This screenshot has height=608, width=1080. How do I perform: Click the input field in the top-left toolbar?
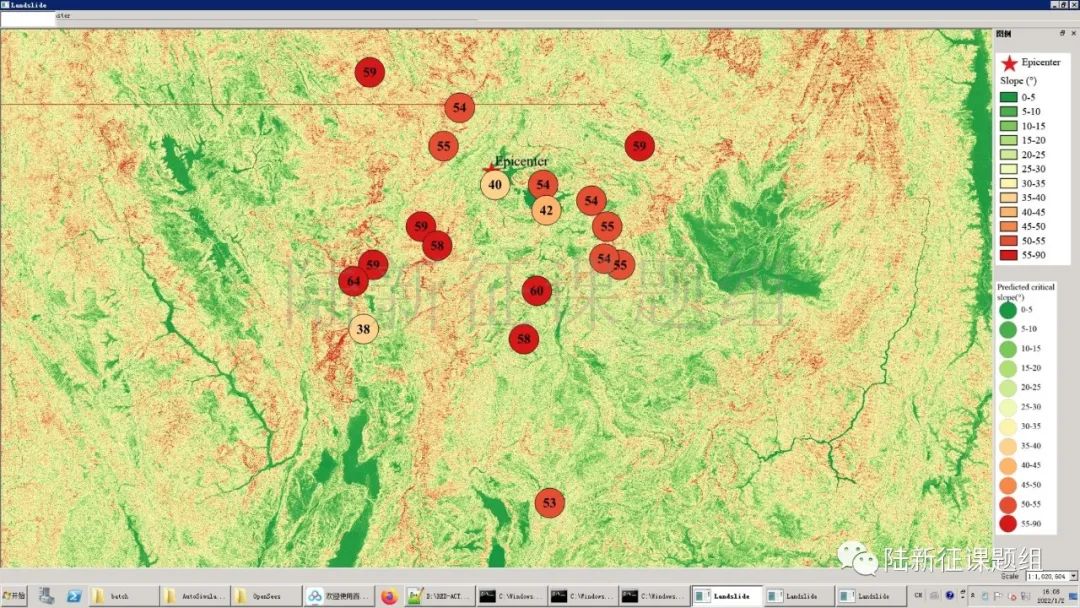click(28, 17)
